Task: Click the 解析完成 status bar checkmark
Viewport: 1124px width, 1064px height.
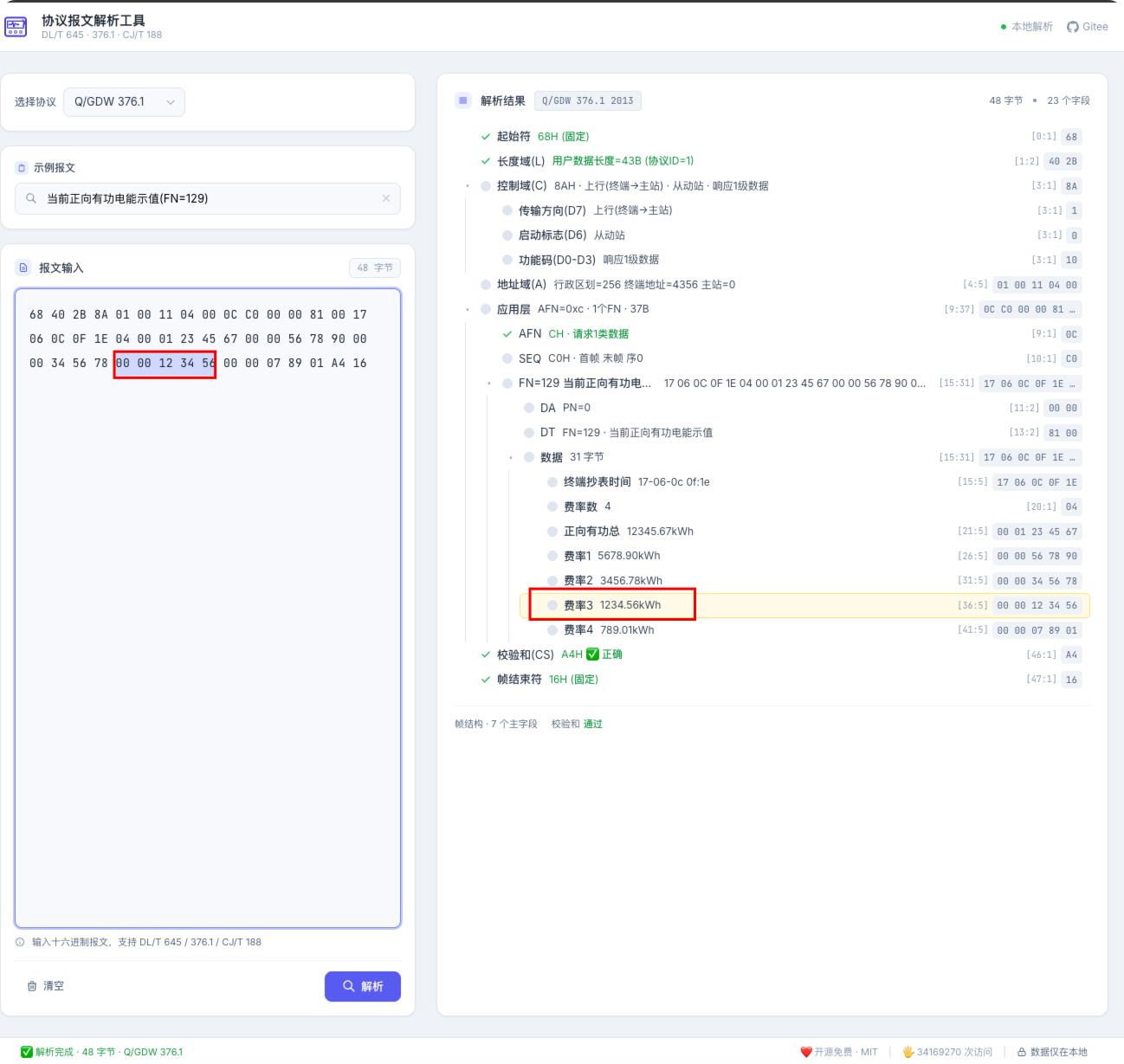Action: pos(27,1052)
